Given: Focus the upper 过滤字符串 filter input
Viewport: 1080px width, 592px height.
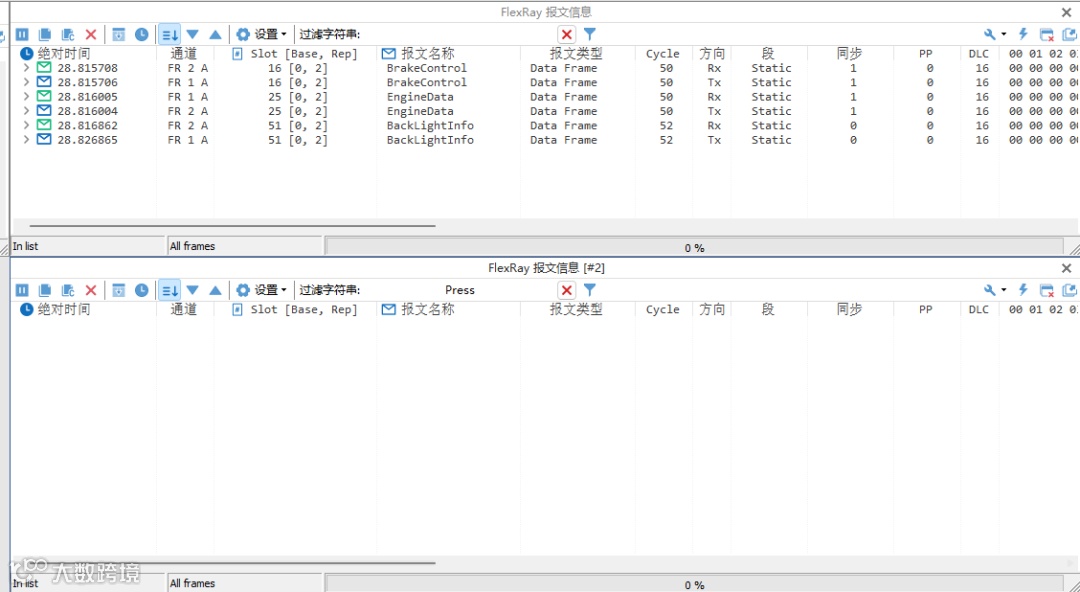Looking at the screenshot, I should (458, 34).
